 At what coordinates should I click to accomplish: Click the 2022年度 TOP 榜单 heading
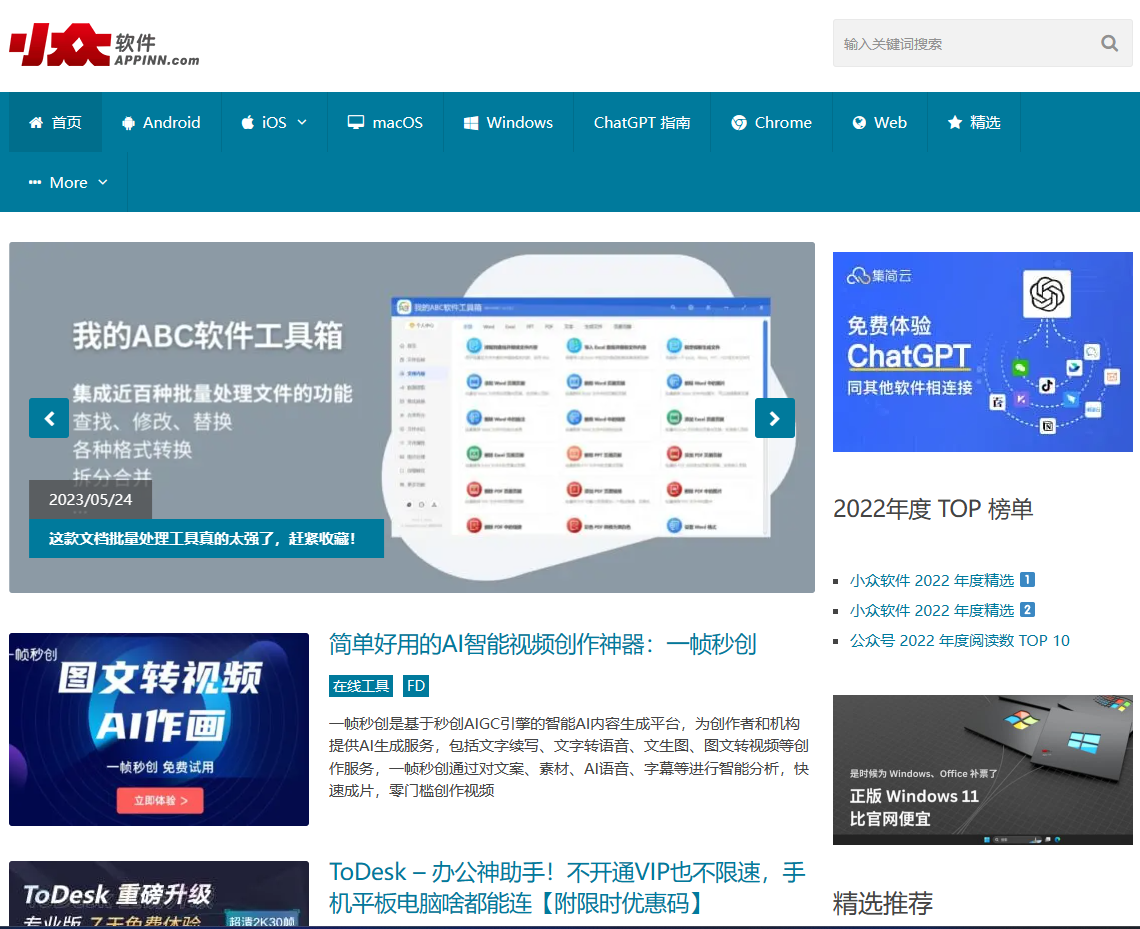click(x=933, y=509)
